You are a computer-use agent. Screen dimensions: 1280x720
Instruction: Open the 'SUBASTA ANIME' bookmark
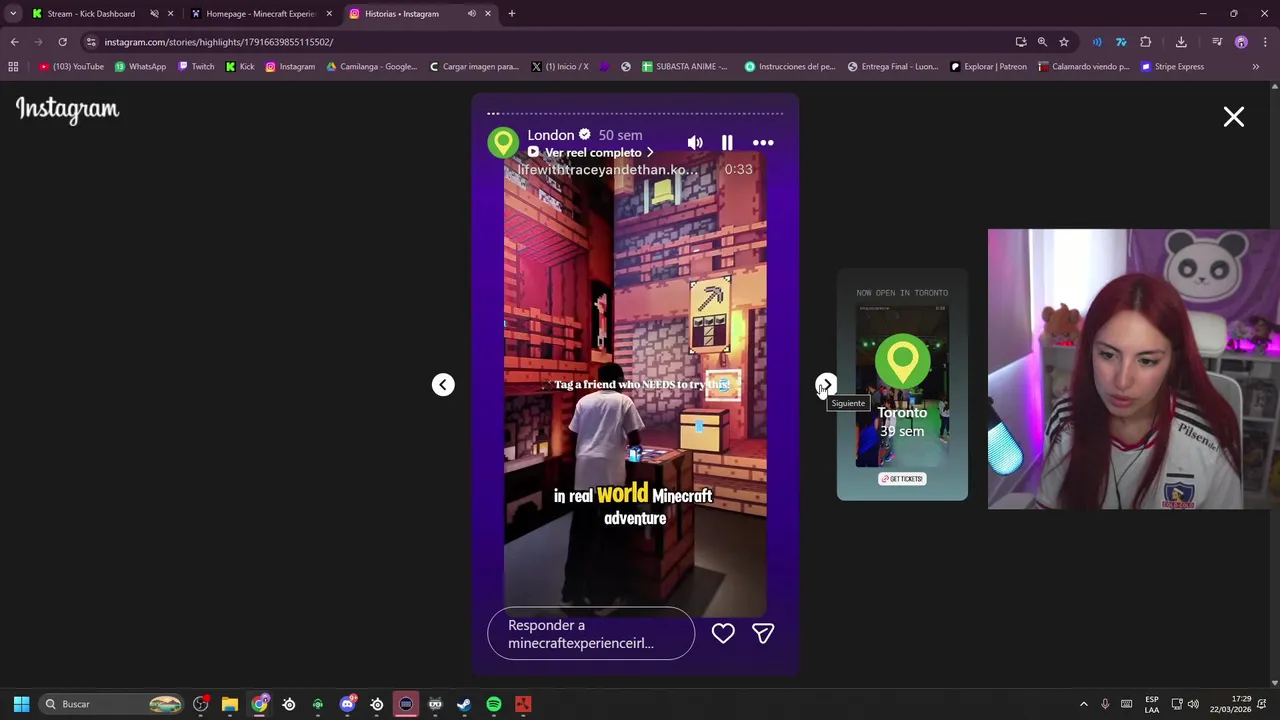click(685, 67)
